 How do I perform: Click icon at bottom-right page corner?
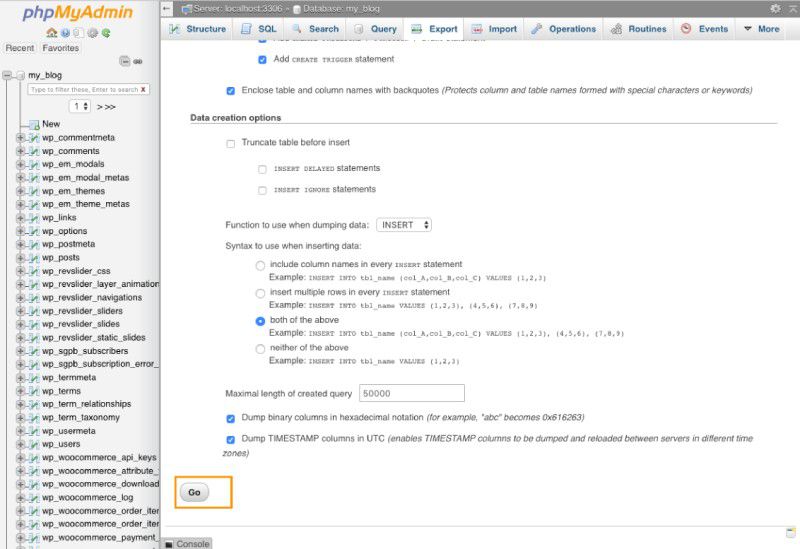[791, 533]
